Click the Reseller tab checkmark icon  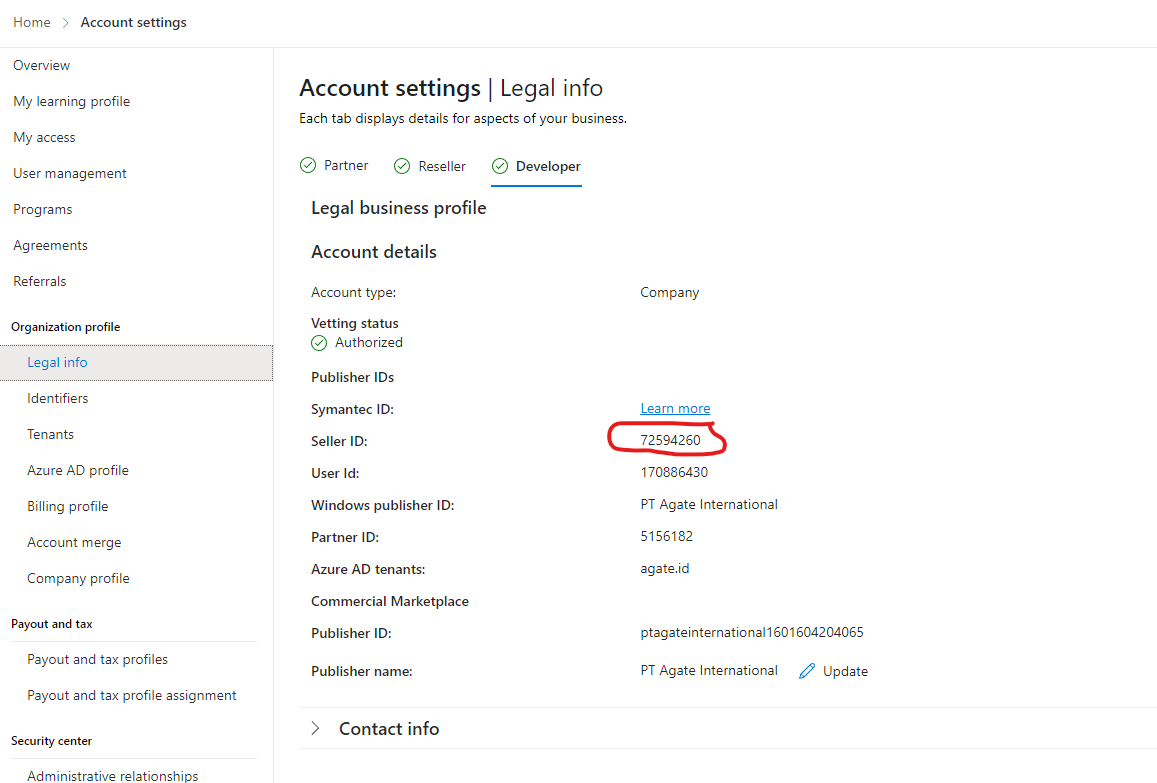pos(402,166)
